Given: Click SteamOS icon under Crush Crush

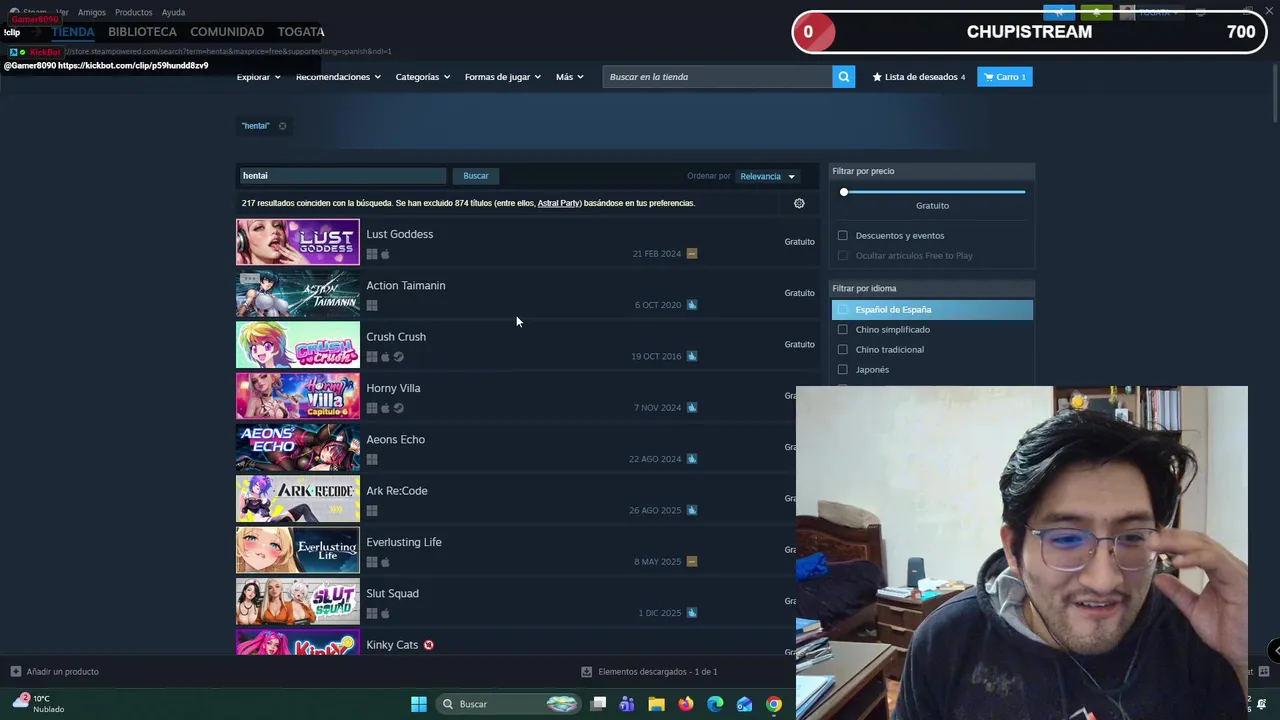Looking at the screenshot, I should 398,357.
